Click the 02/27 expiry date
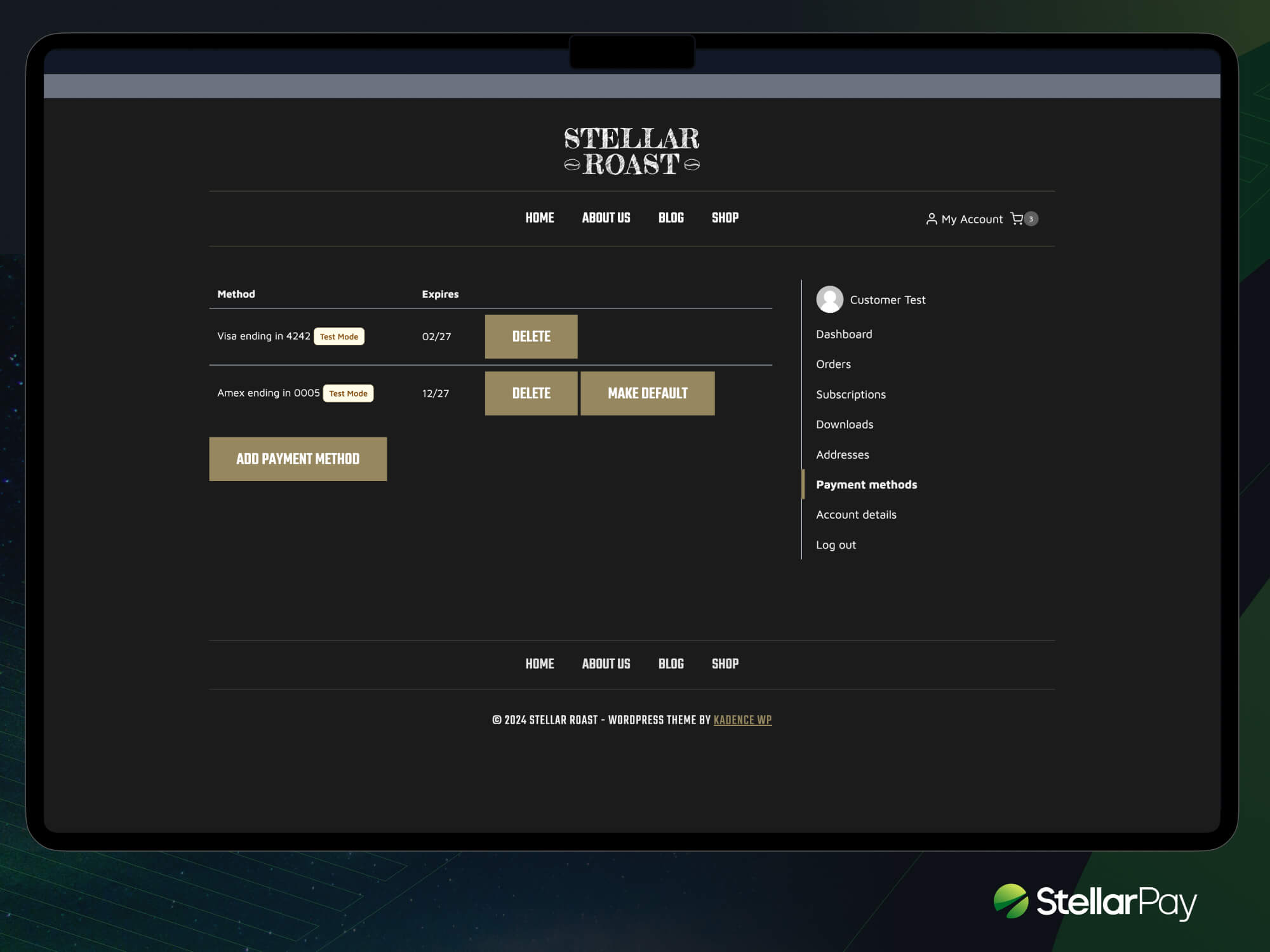Screen dimensions: 1270x952 (x=436, y=336)
